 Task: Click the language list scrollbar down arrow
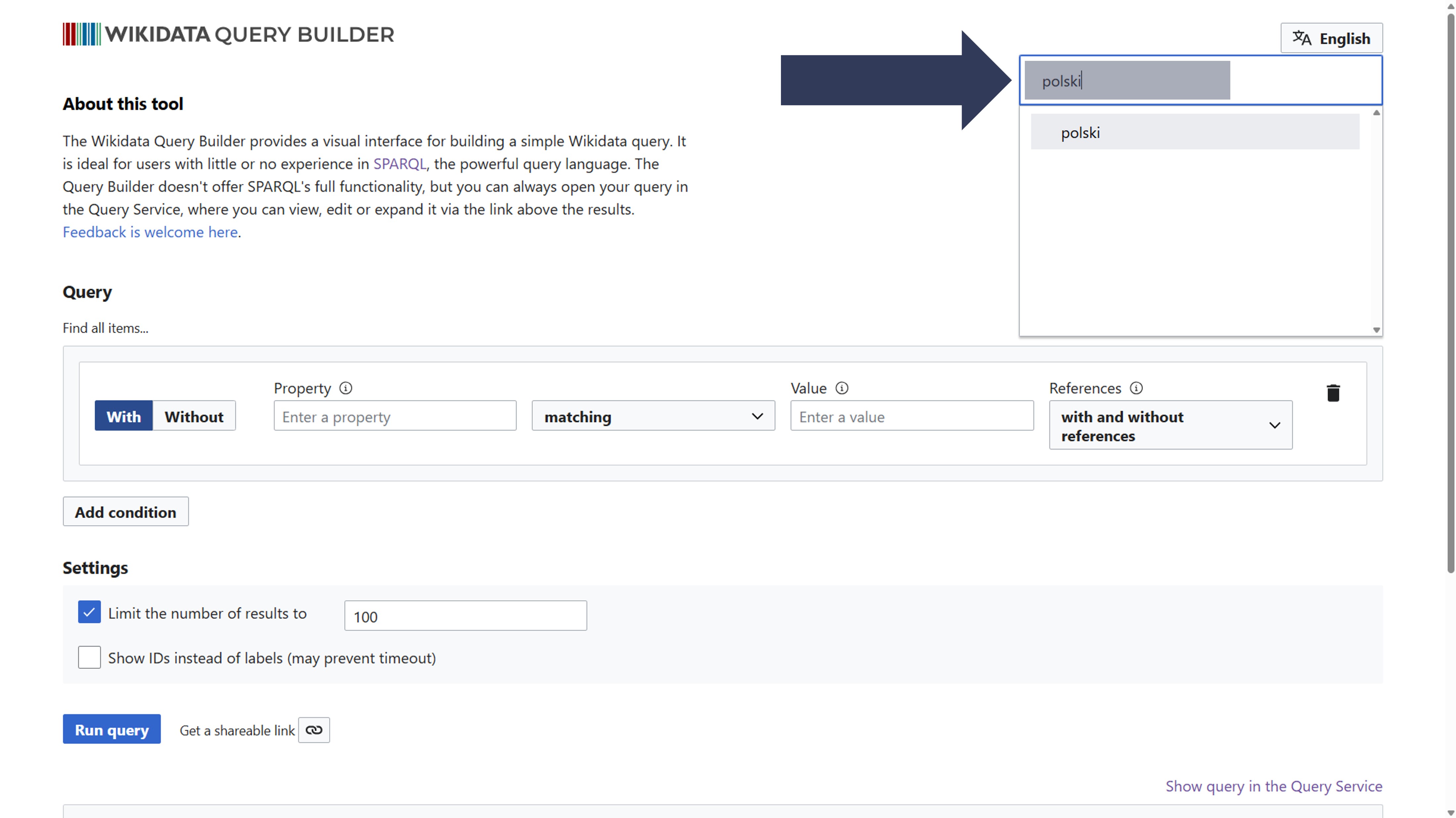tap(1376, 330)
